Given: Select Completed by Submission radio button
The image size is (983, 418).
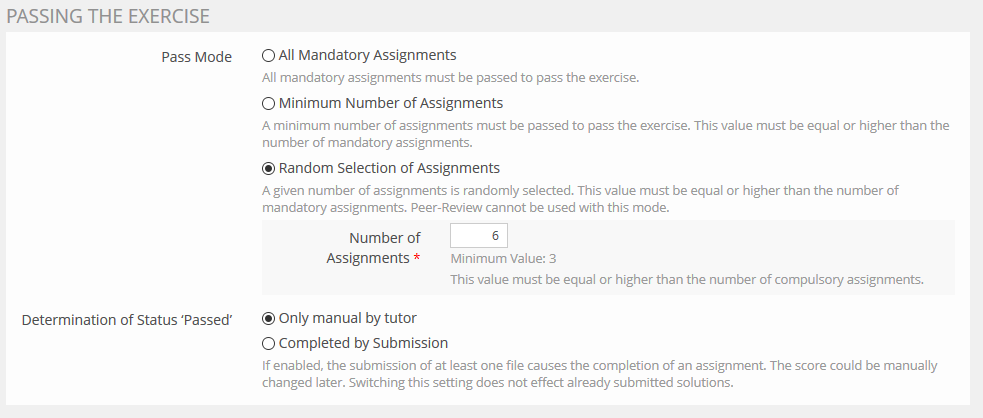Looking at the screenshot, I should point(268,343).
